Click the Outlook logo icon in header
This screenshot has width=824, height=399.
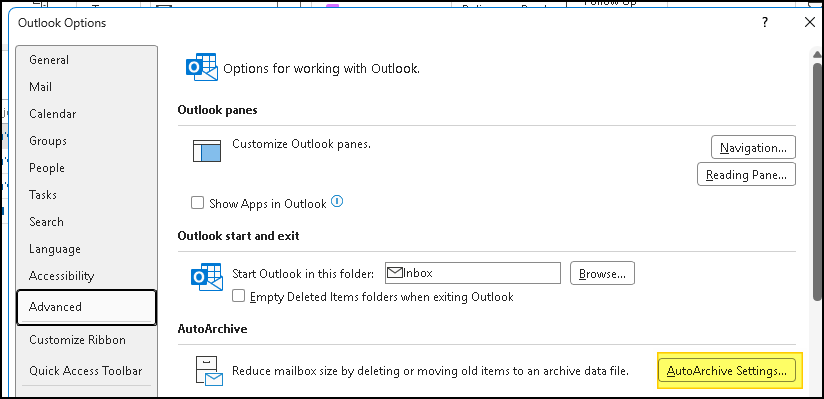[202, 67]
